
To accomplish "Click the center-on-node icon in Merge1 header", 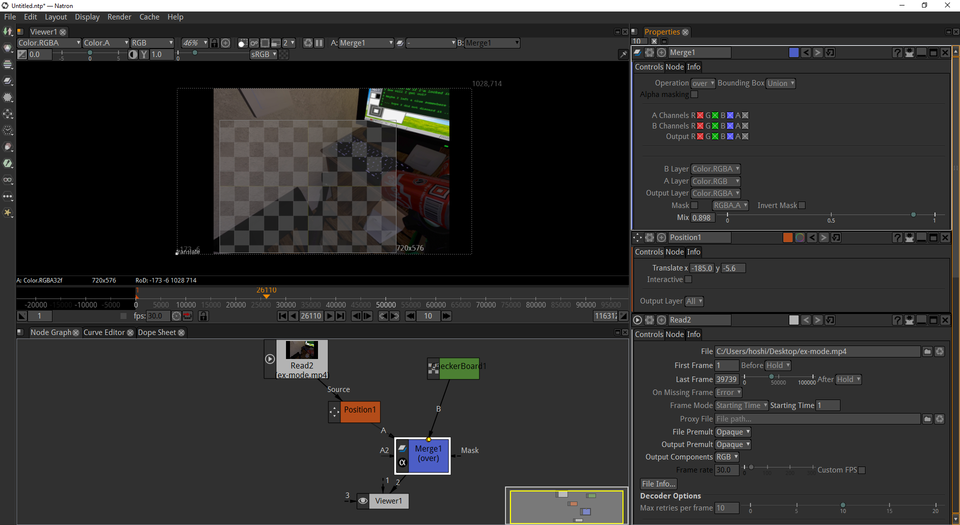I will pyautogui.click(x=661, y=52).
